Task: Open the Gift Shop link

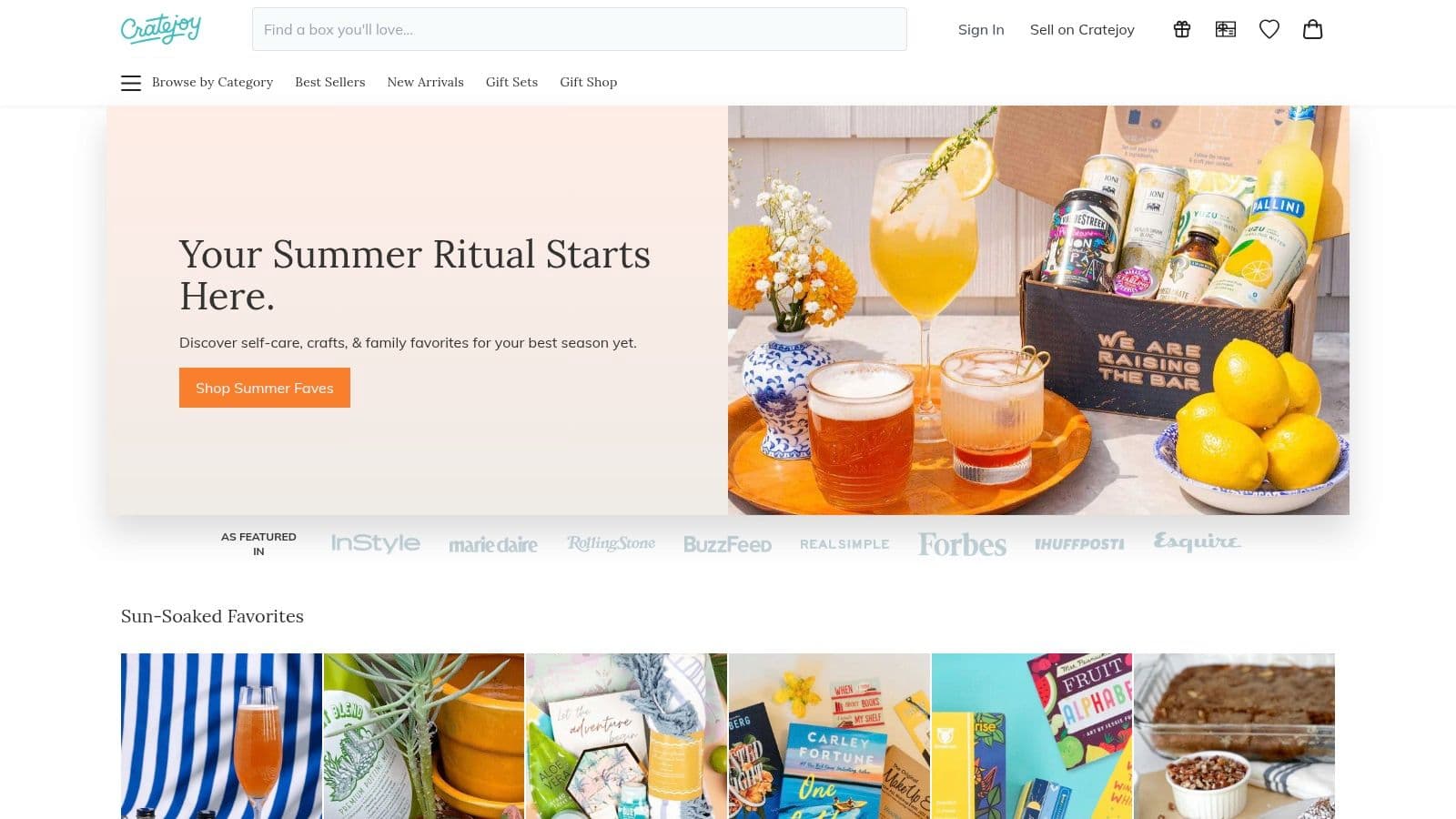Action: click(588, 82)
